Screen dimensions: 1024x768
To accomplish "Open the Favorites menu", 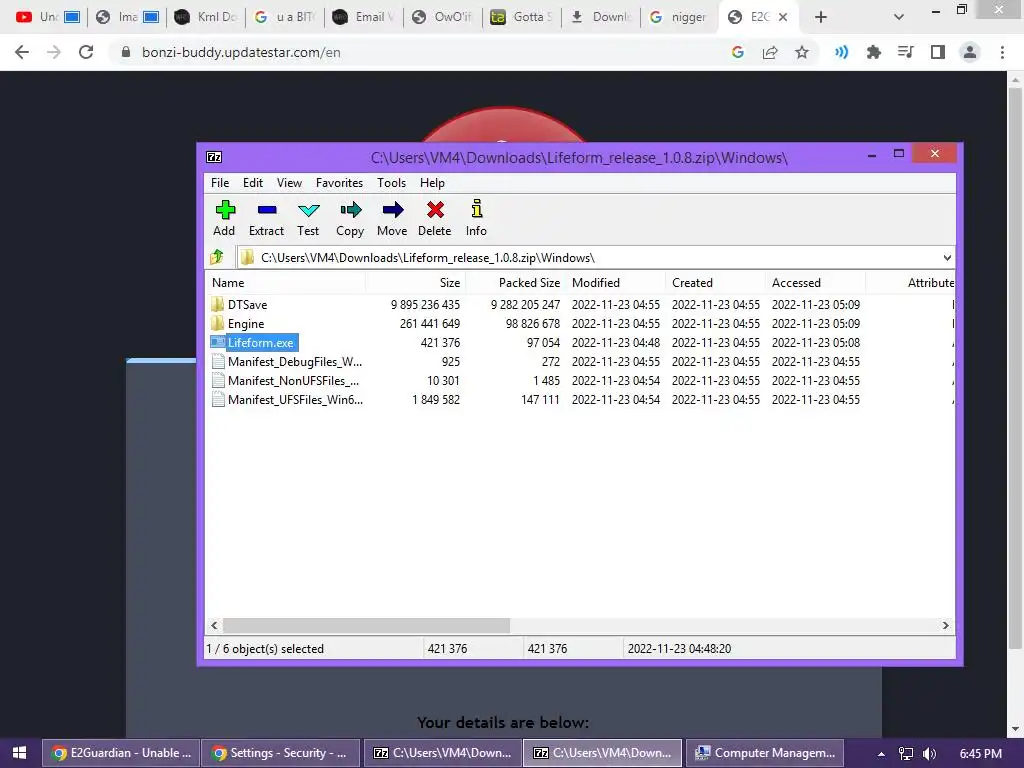I will (x=340, y=183).
